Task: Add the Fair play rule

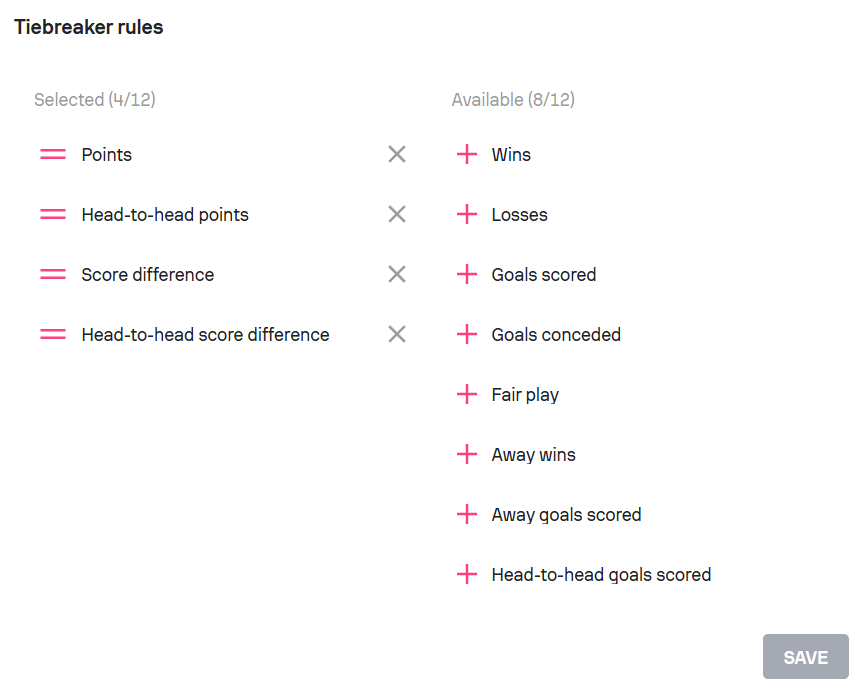Action: point(467,394)
